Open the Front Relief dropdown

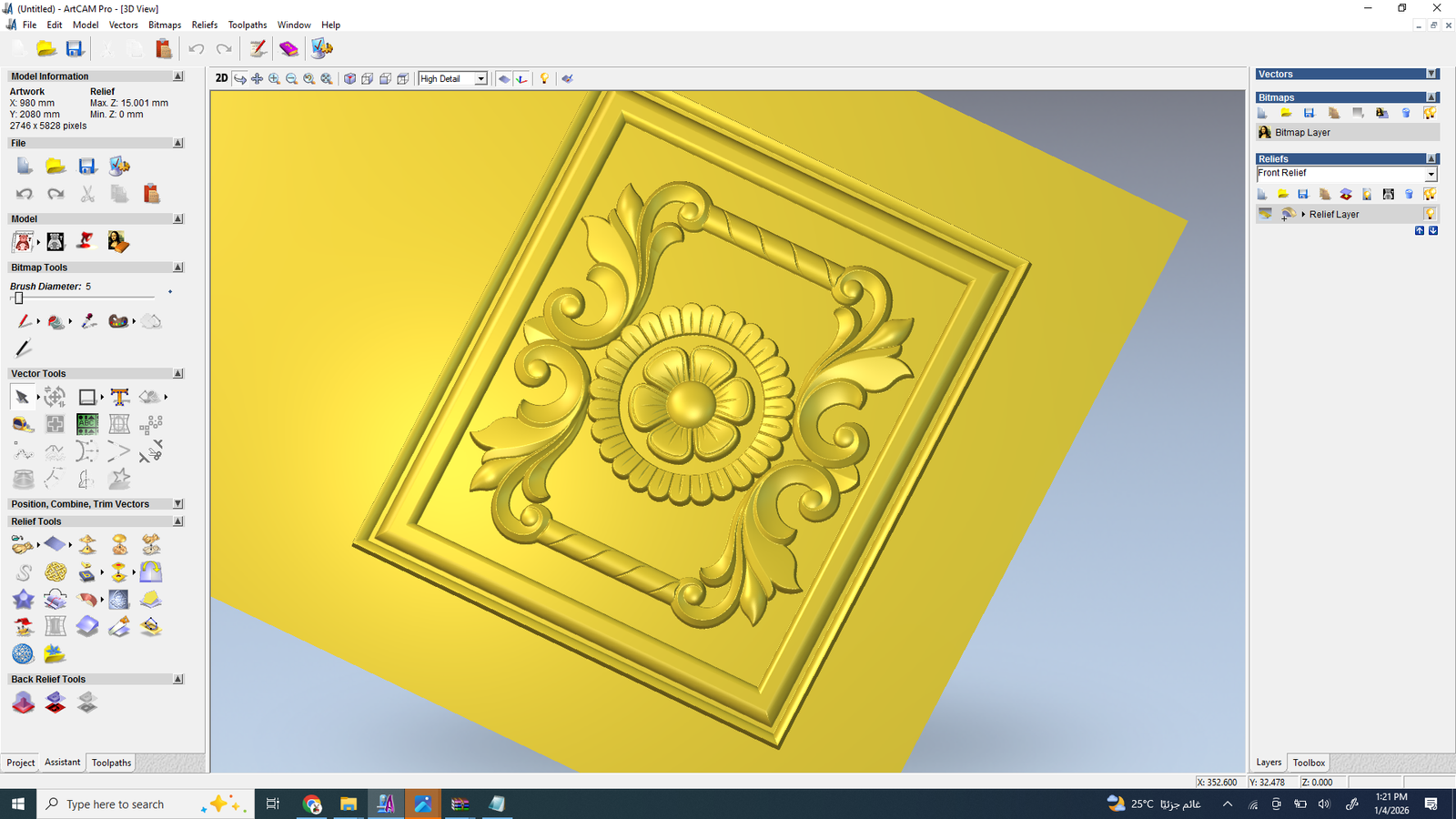pyautogui.click(x=1431, y=174)
